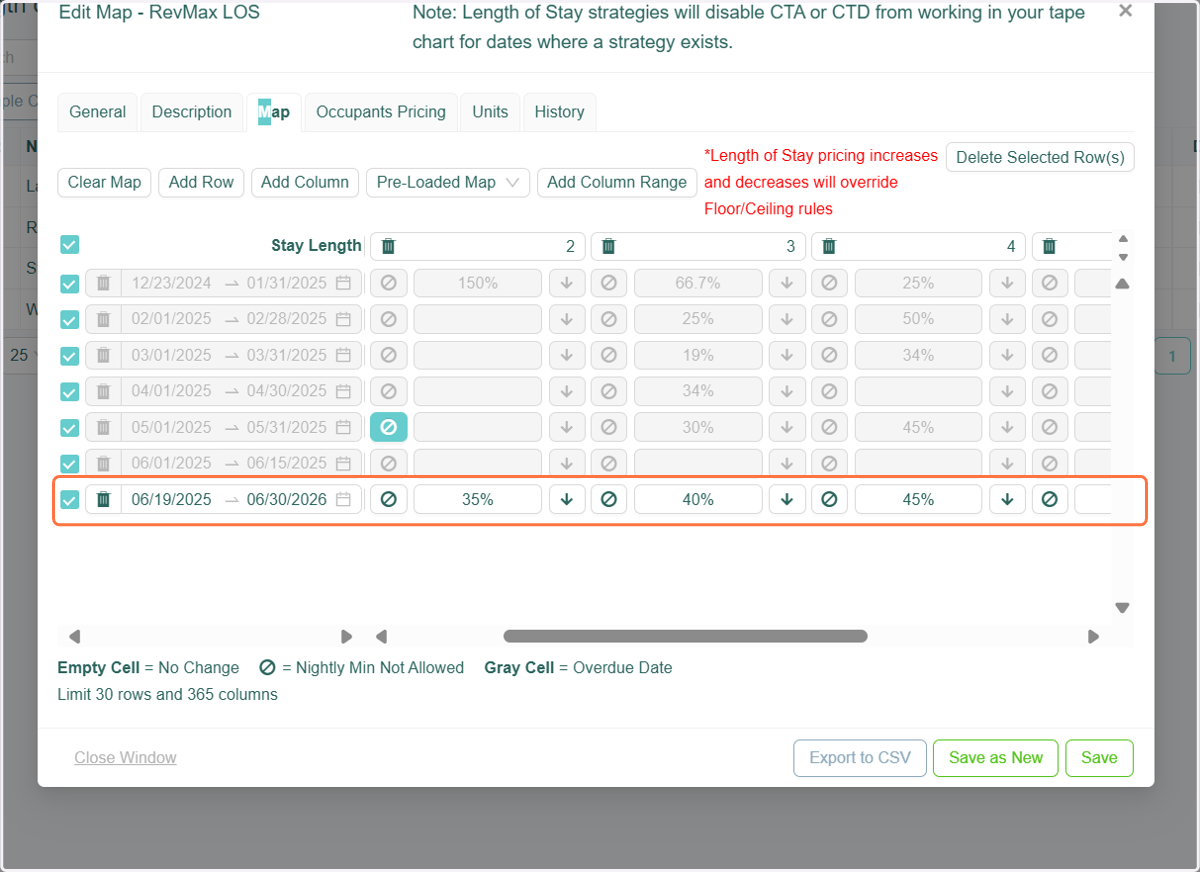Open the Occupants Pricing tab
1200x872 pixels.
tap(381, 112)
